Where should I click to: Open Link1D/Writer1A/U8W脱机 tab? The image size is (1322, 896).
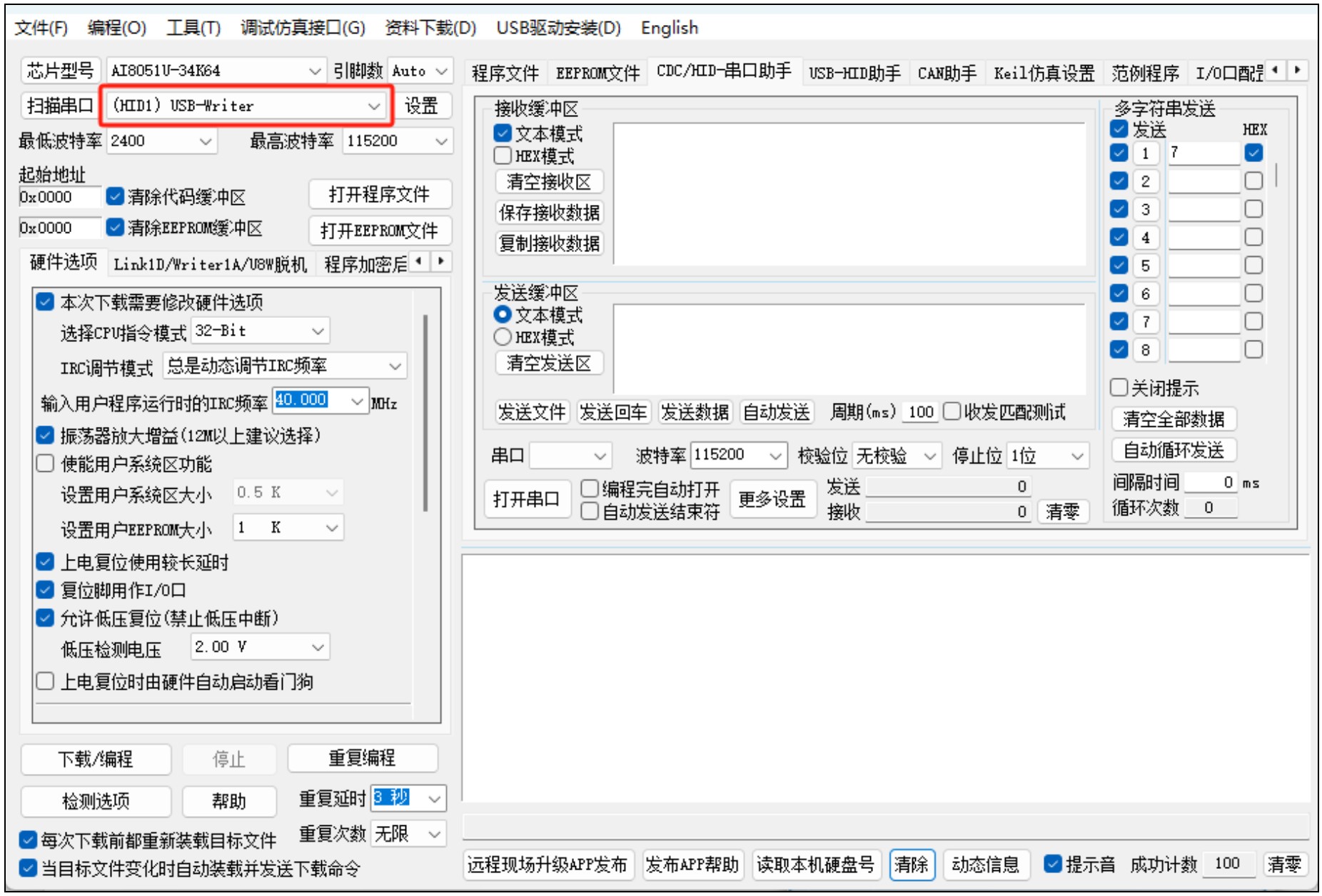(210, 264)
